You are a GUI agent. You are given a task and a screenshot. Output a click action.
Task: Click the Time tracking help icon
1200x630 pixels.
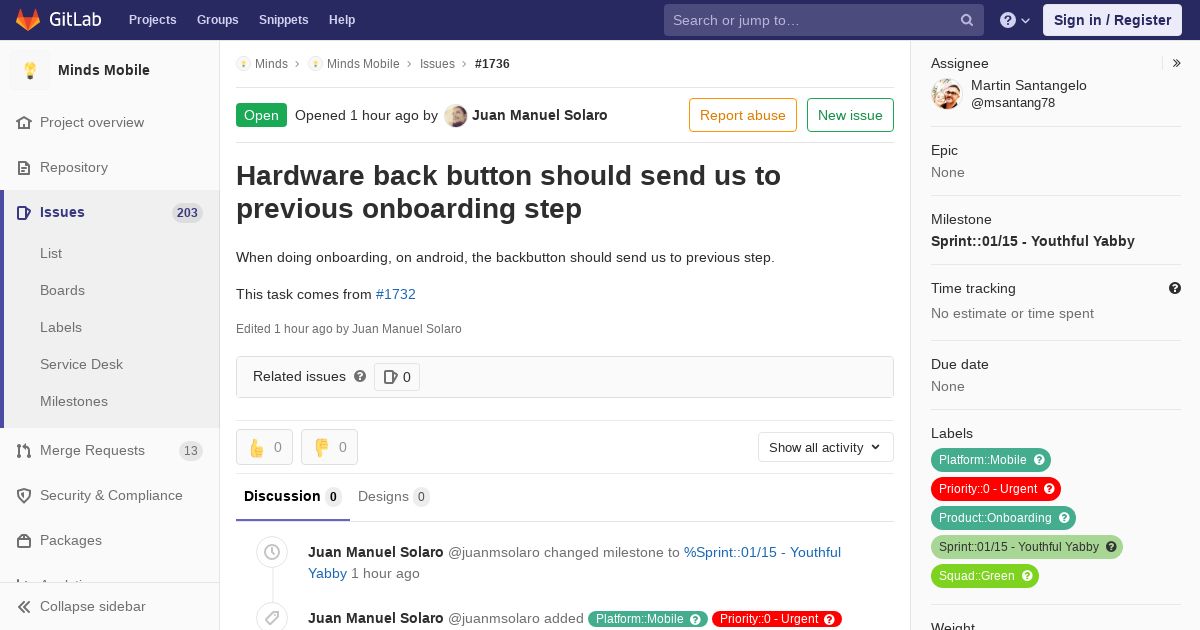[x=1175, y=288]
